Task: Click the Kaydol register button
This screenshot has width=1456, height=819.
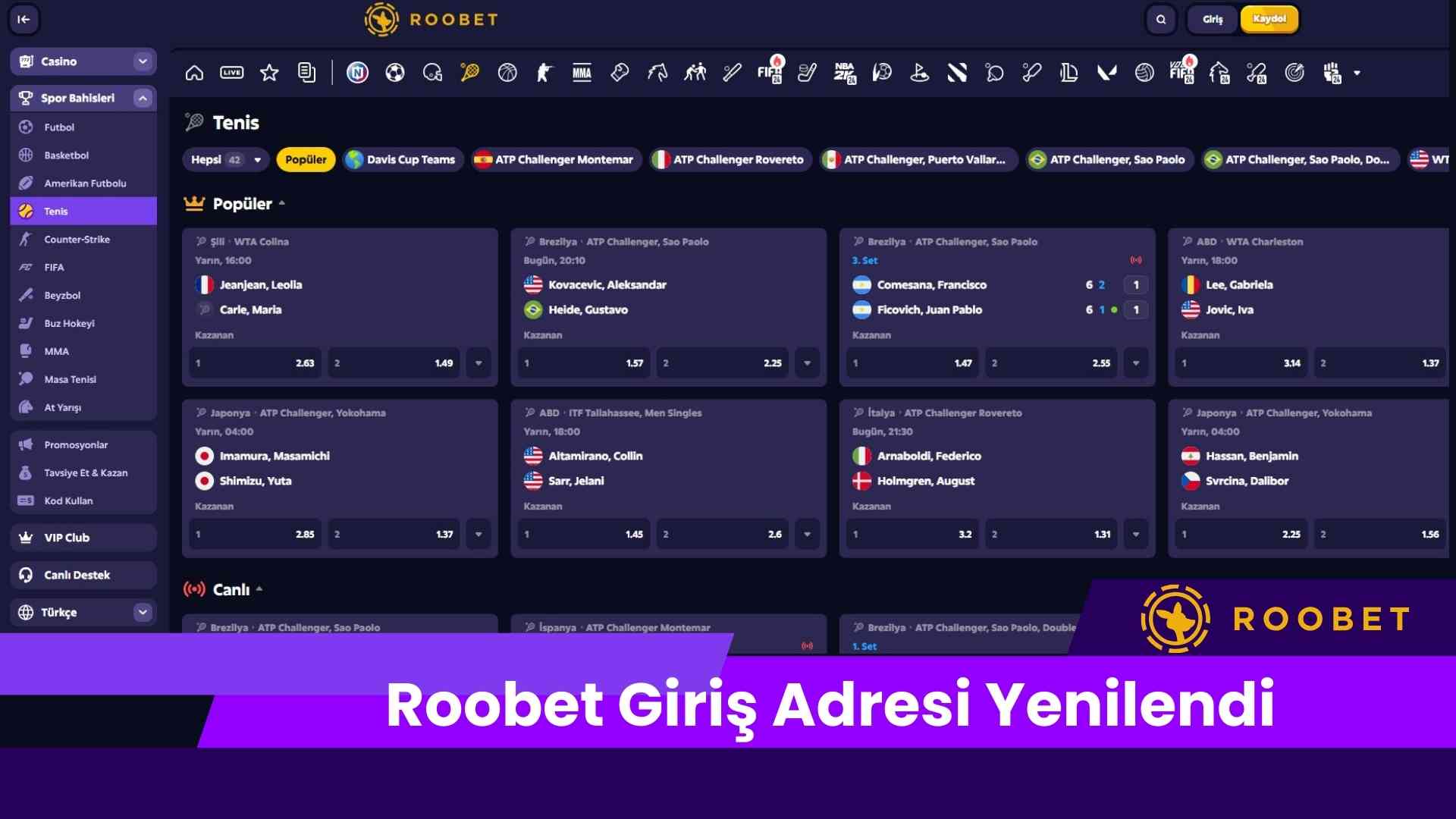Action: click(1269, 20)
